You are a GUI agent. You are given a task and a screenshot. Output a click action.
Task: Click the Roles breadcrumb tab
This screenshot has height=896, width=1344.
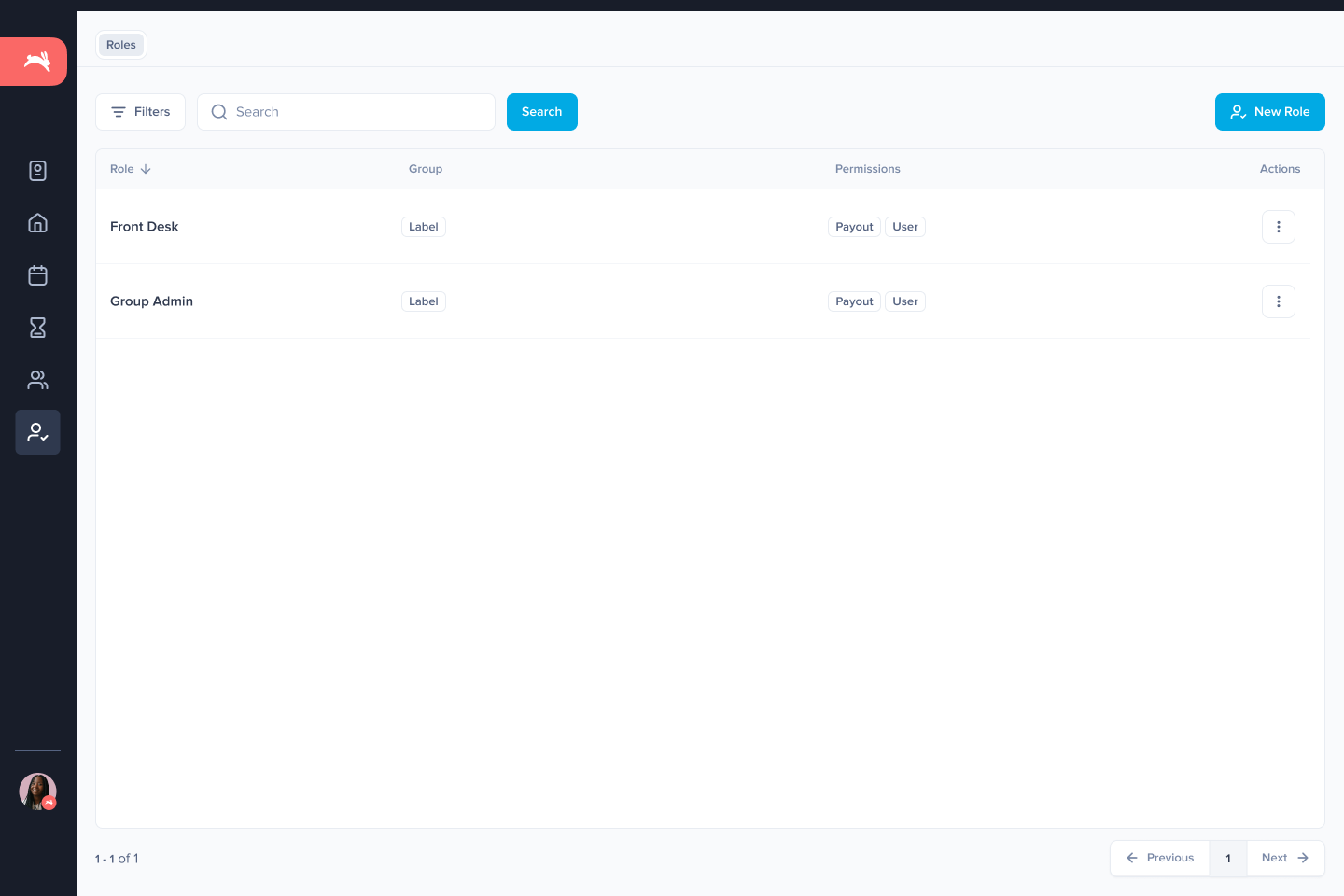click(x=121, y=45)
